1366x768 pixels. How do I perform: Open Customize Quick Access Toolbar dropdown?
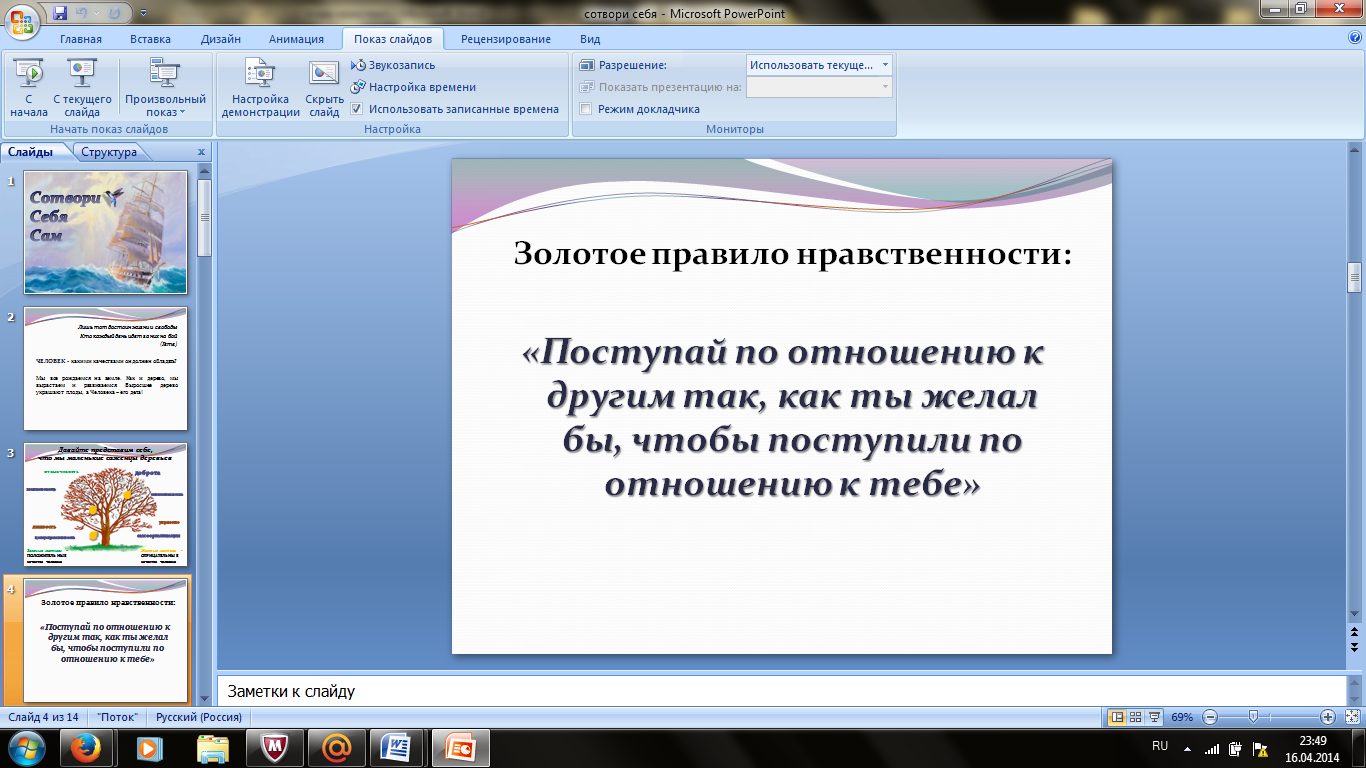coord(143,14)
